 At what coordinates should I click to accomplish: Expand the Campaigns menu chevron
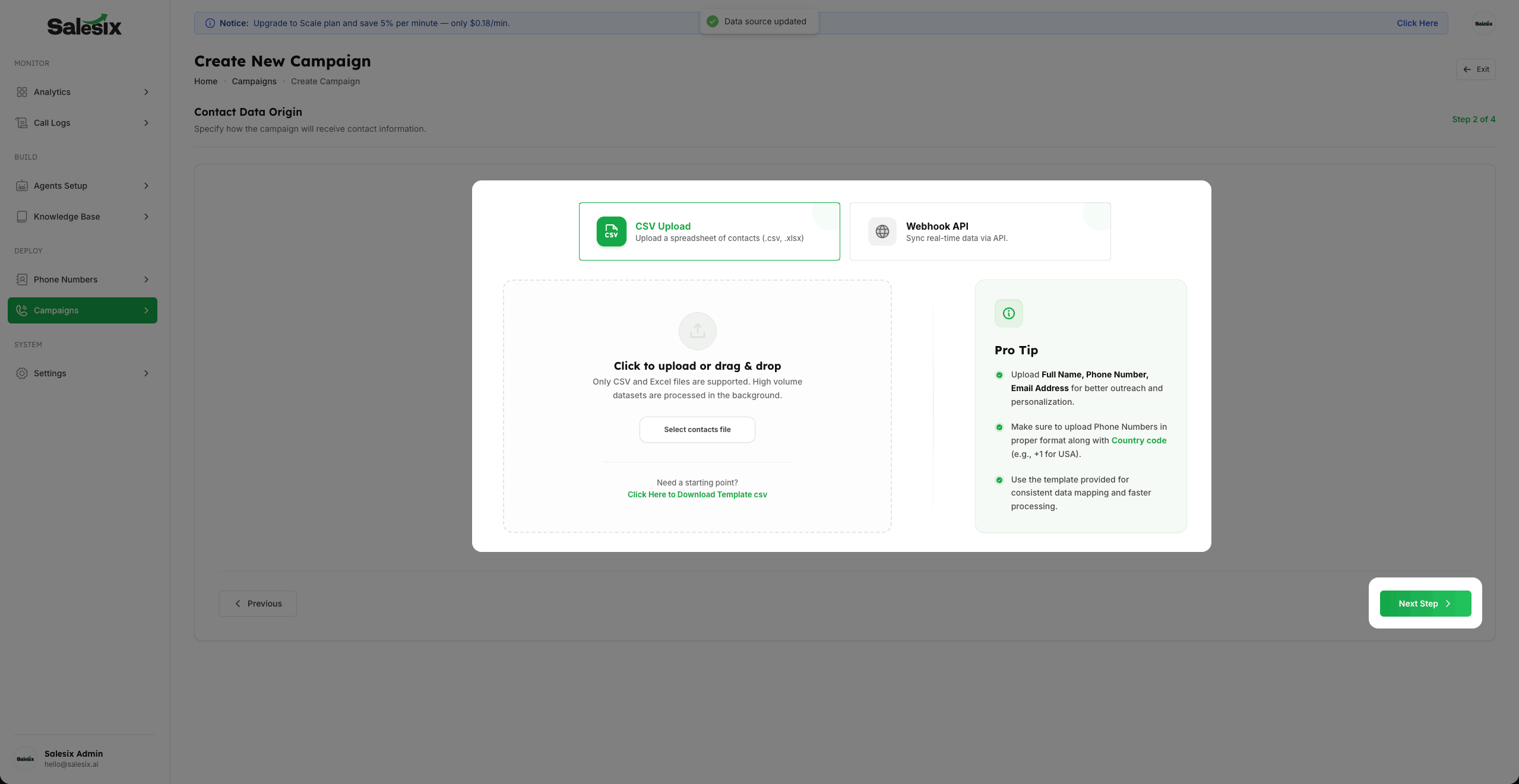pyautogui.click(x=146, y=310)
